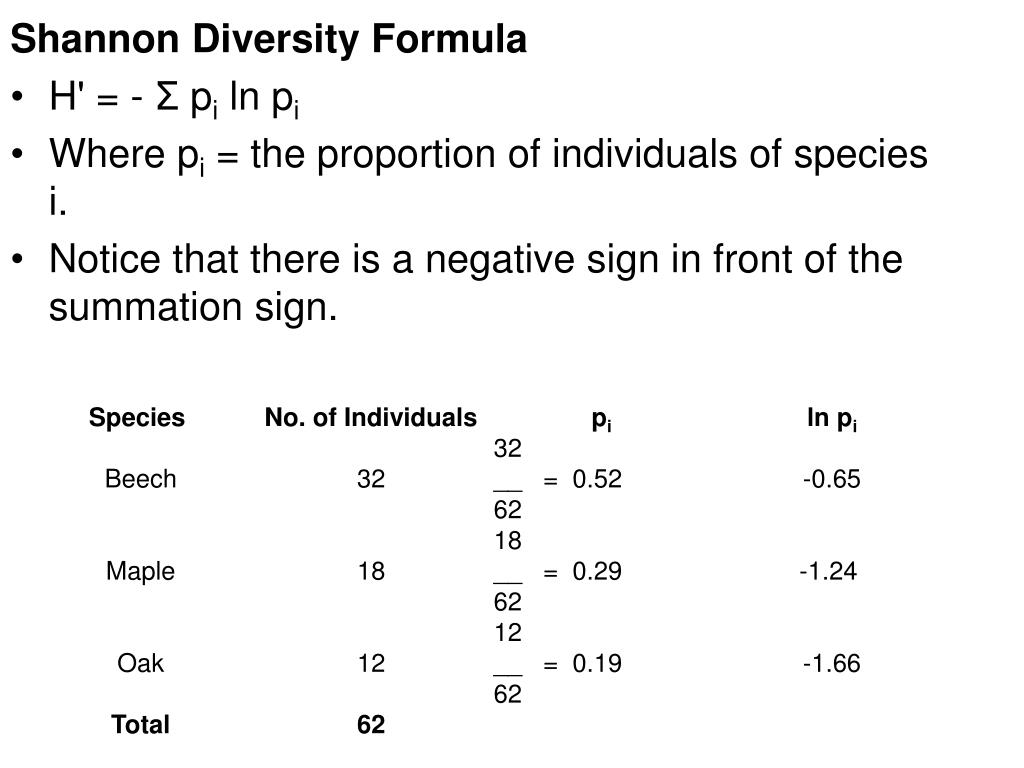Click Beech individual count 32
Viewport: 1024px width, 768px height.
point(371,479)
